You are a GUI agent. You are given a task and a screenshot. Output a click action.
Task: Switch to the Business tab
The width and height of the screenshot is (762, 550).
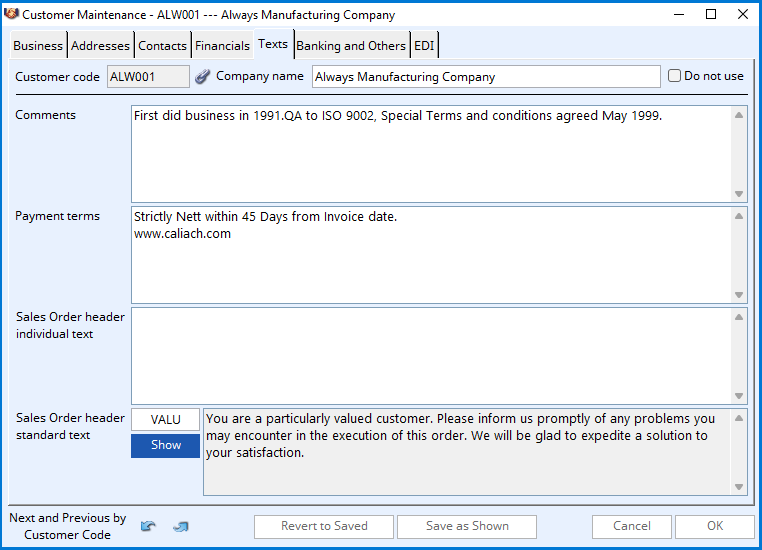coord(38,46)
